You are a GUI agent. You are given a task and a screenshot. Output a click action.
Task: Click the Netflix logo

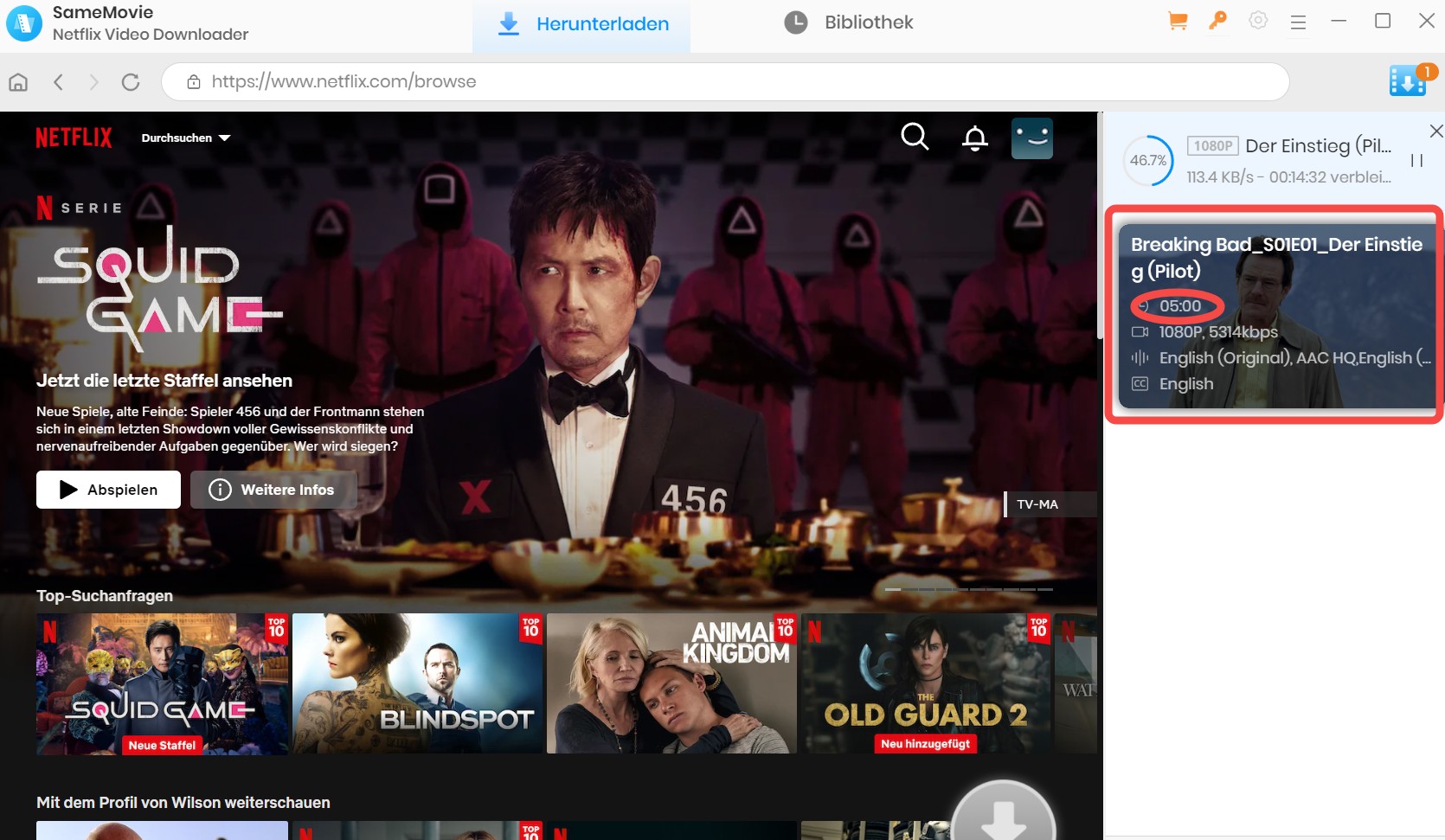tap(74, 138)
